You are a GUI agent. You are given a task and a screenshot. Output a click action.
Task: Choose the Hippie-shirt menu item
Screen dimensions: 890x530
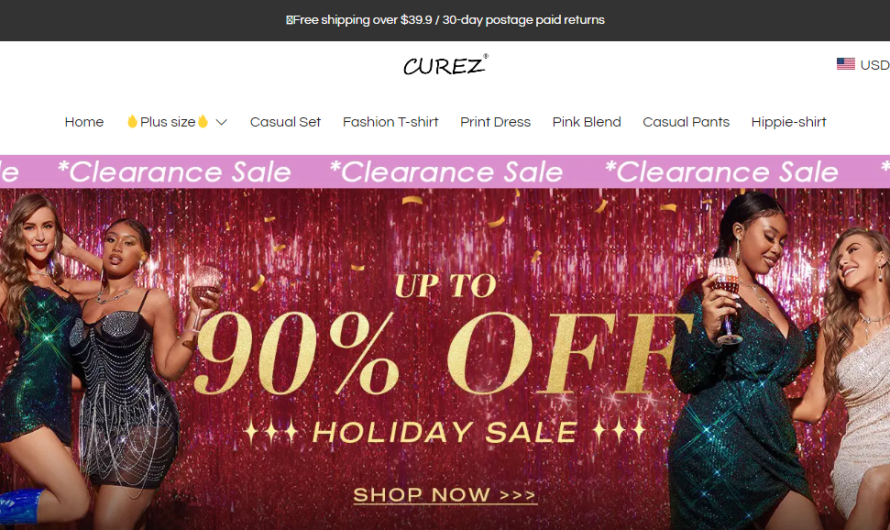pos(788,122)
